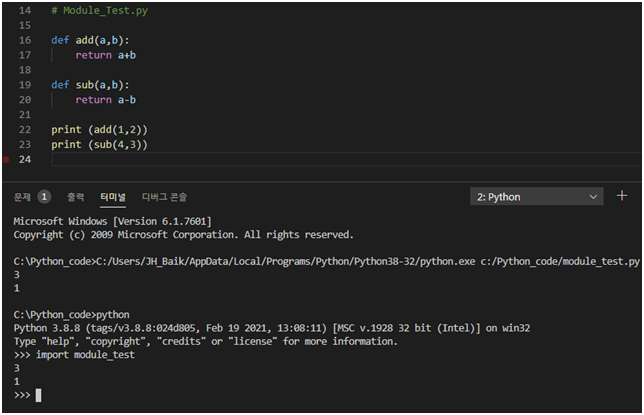Click 'return a-b' on line 20
Image resolution: width=644 pixels, height=415 pixels.
point(106,100)
